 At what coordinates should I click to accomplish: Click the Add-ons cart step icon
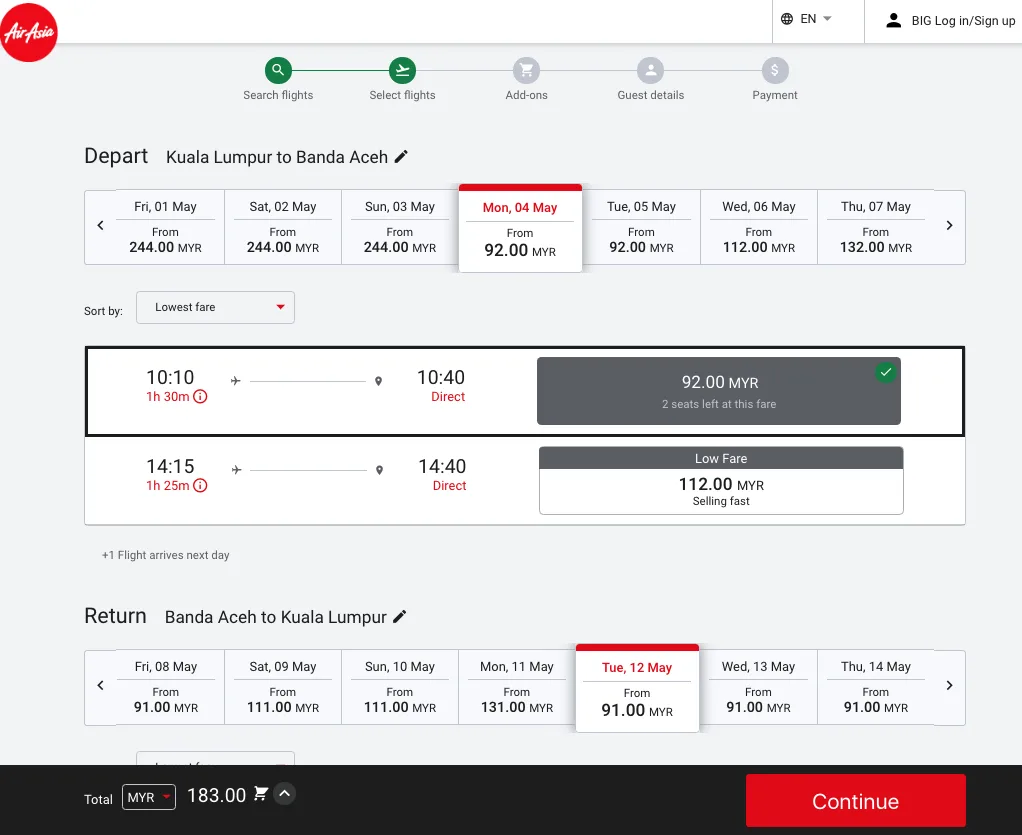[x=526, y=70]
